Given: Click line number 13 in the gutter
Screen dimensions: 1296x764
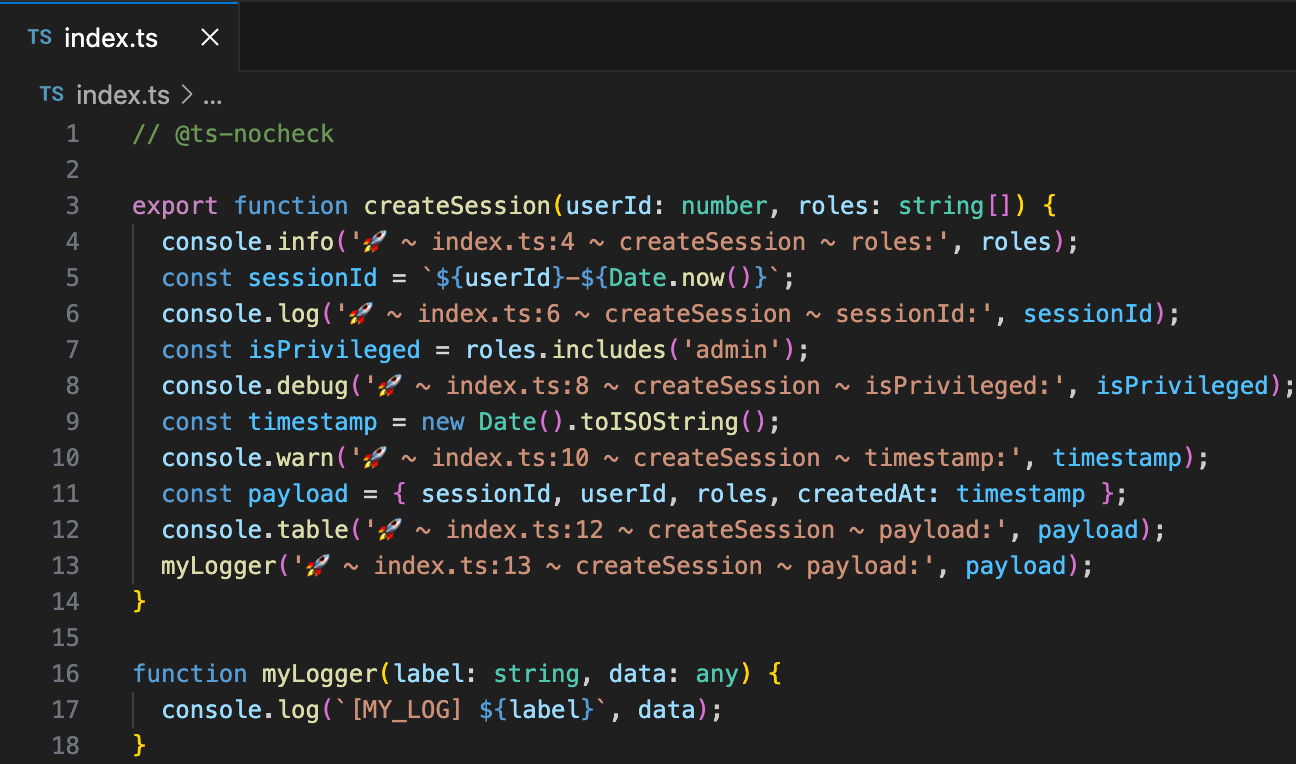Looking at the screenshot, I should [65, 565].
